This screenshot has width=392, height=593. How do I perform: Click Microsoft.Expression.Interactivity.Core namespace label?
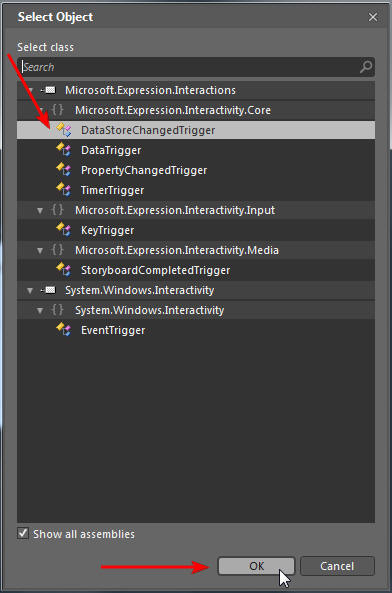173,110
